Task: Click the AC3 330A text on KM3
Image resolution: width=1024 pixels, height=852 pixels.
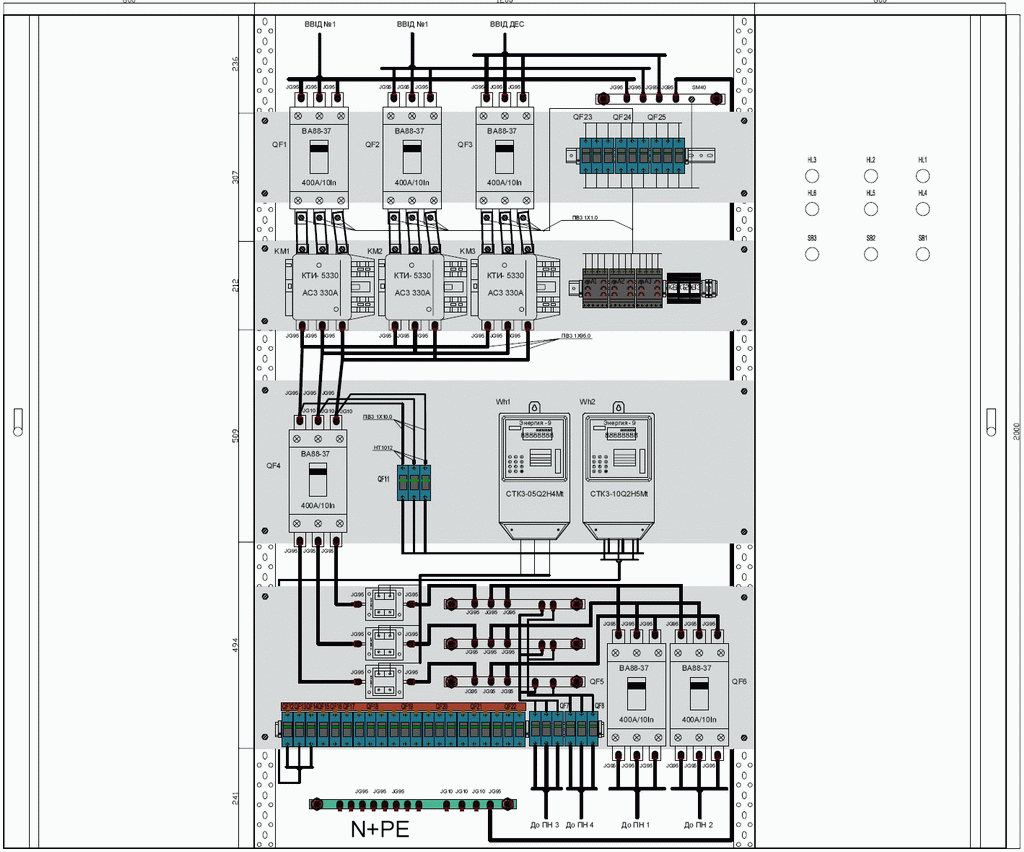Action: [x=505, y=292]
